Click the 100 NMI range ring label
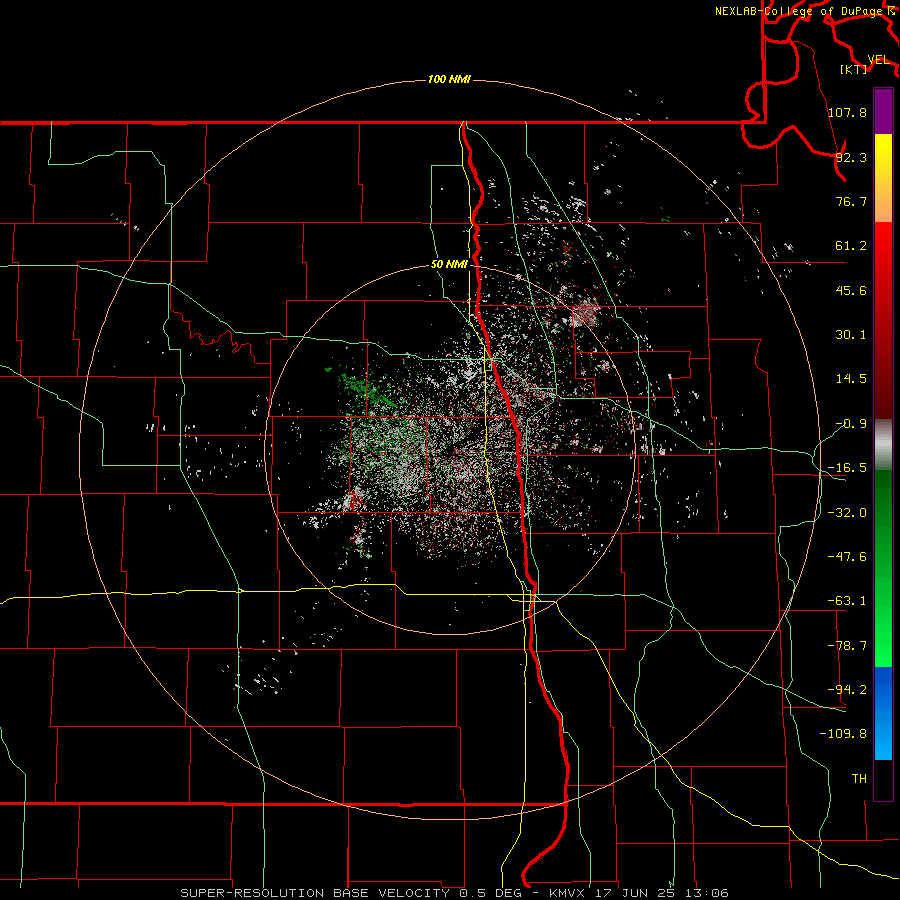This screenshot has width=900, height=900. coord(449,79)
